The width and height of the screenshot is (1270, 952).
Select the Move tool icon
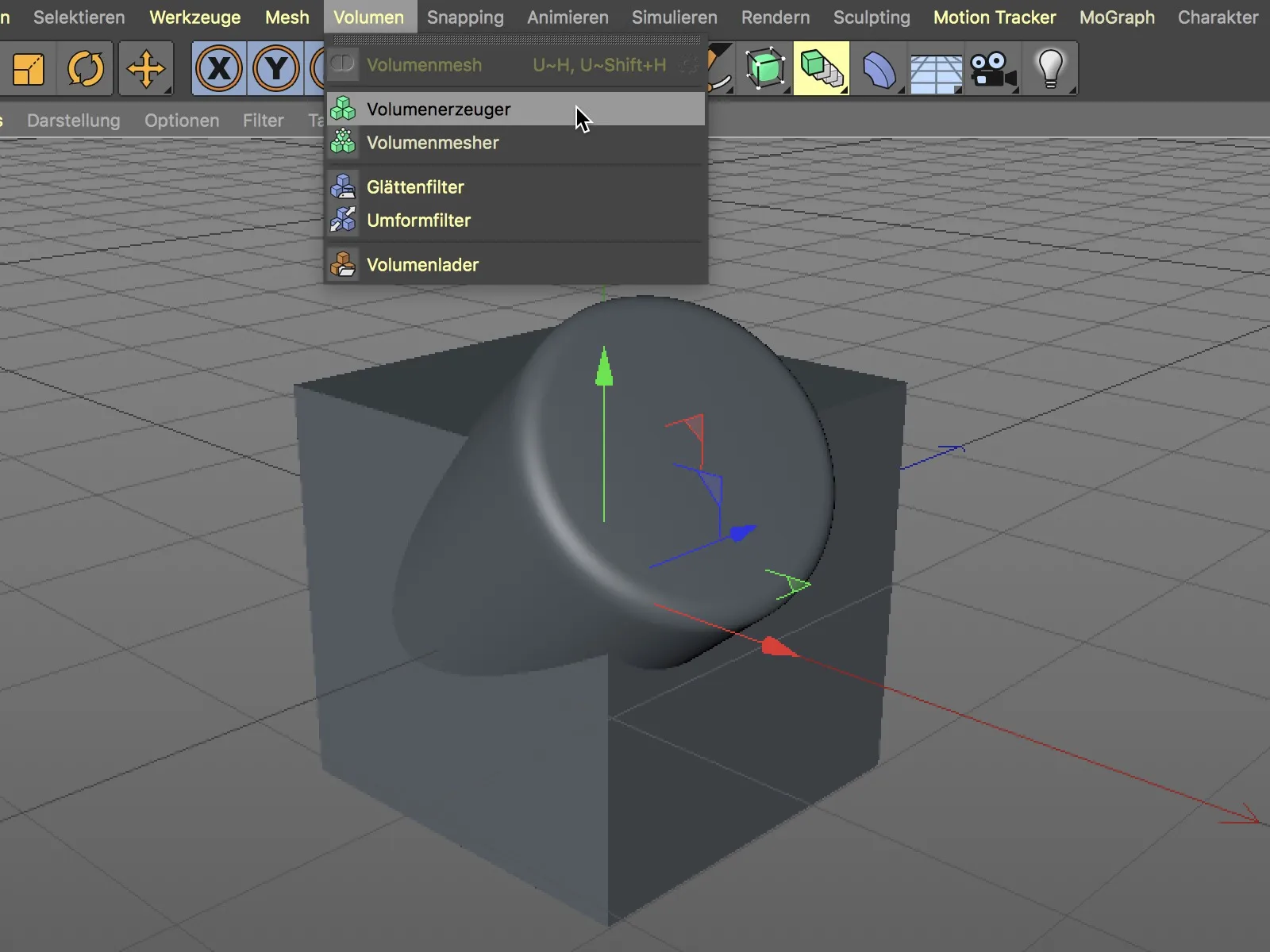point(146,69)
